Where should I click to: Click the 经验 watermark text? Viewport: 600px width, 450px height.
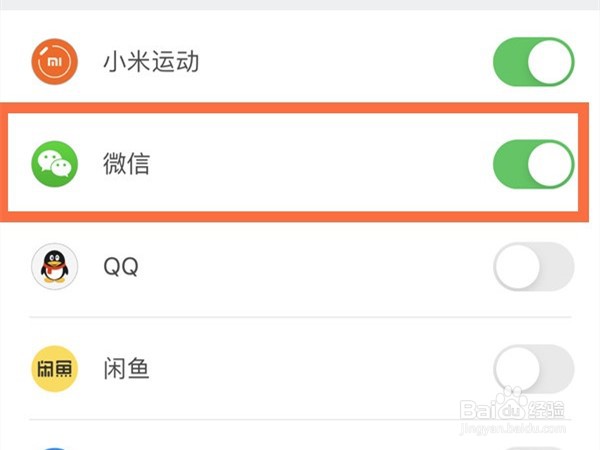(x=546, y=410)
